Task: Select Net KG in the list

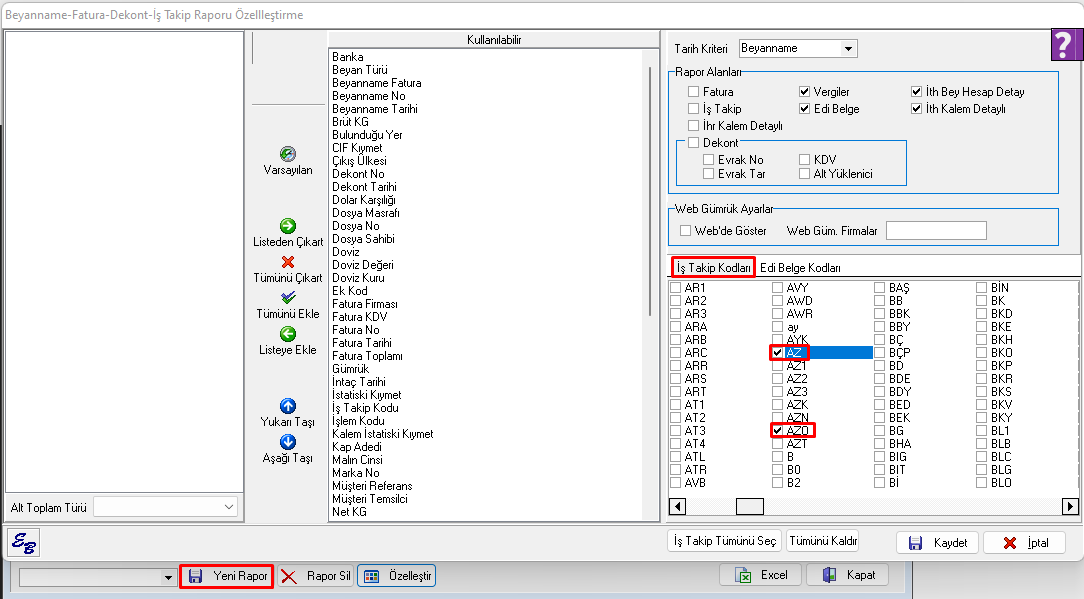Action: tap(349, 512)
